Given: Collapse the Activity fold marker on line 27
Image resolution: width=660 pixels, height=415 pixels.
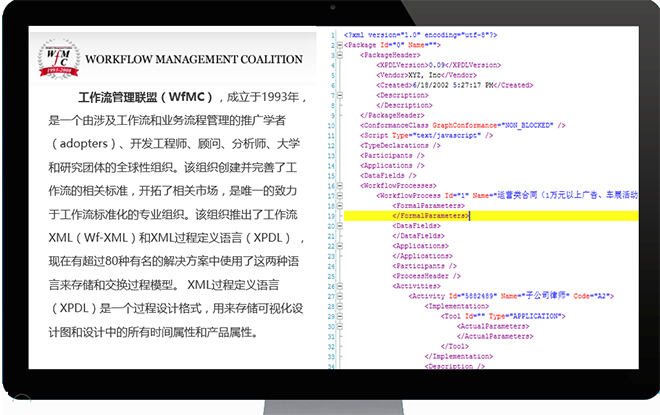Looking at the screenshot, I should (x=340, y=296).
